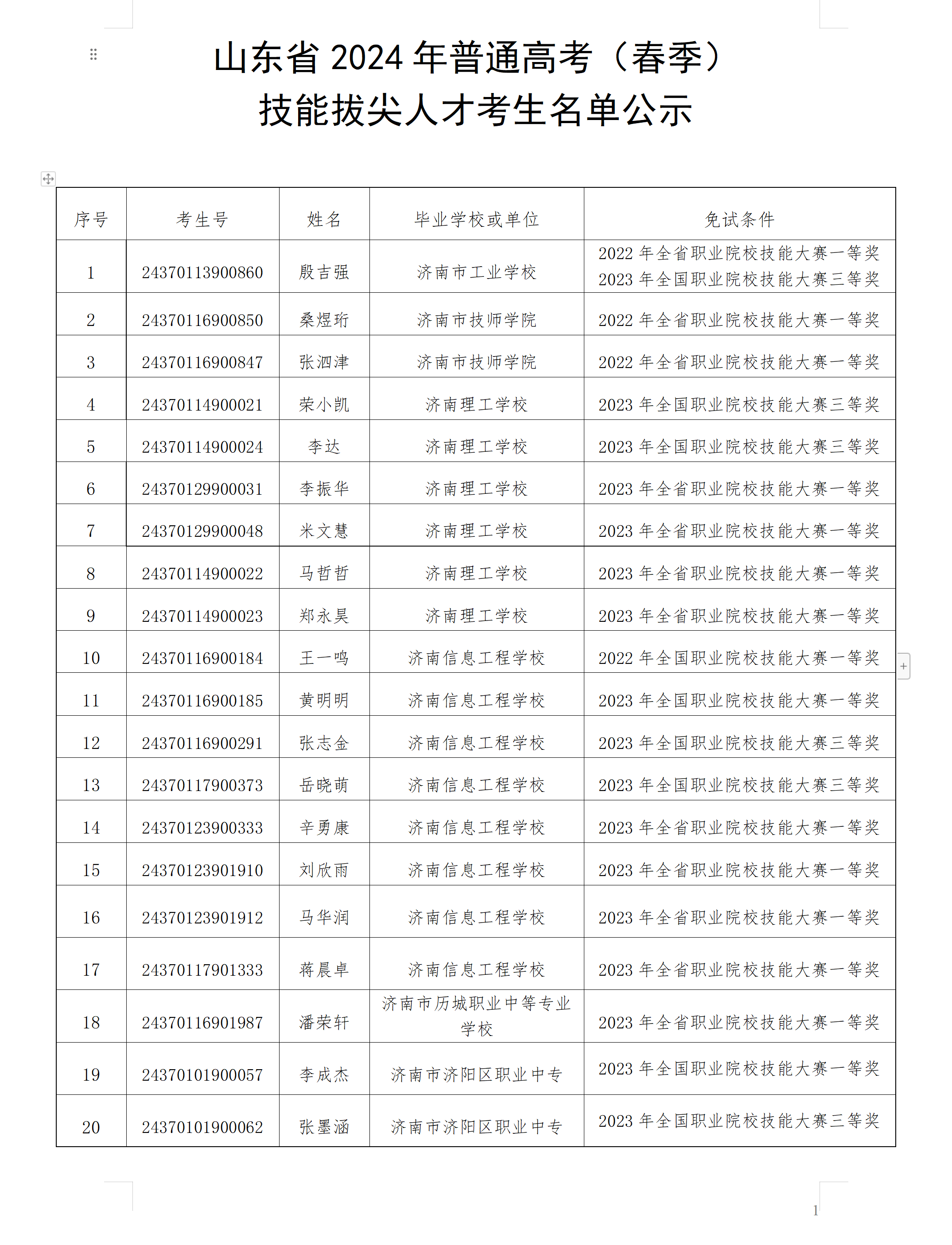
Task: Click 2023年全国职业院校技能大赛三等奖 in row 1
Action: click(739, 279)
